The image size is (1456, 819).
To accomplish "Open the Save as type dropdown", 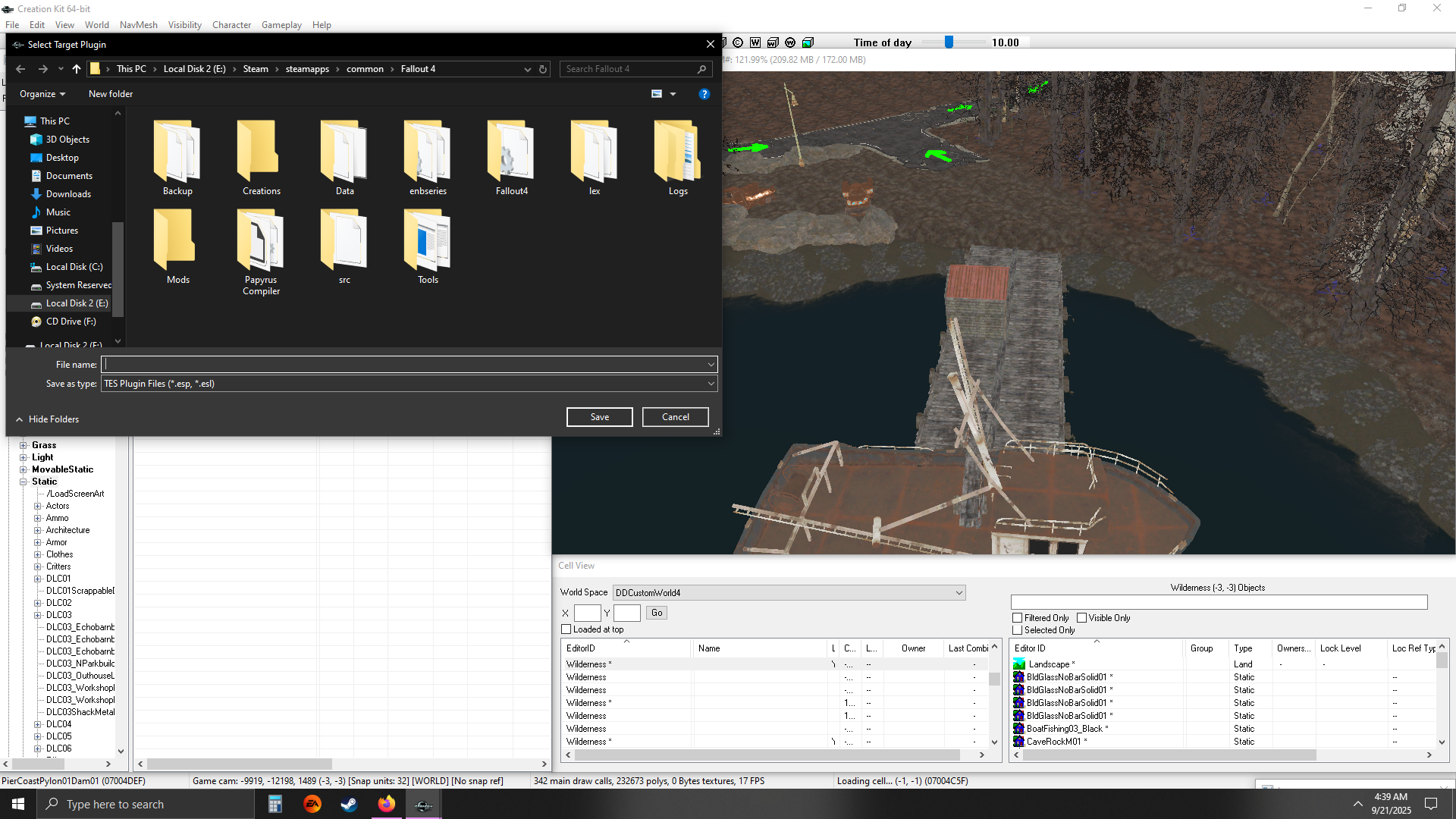I will point(409,384).
